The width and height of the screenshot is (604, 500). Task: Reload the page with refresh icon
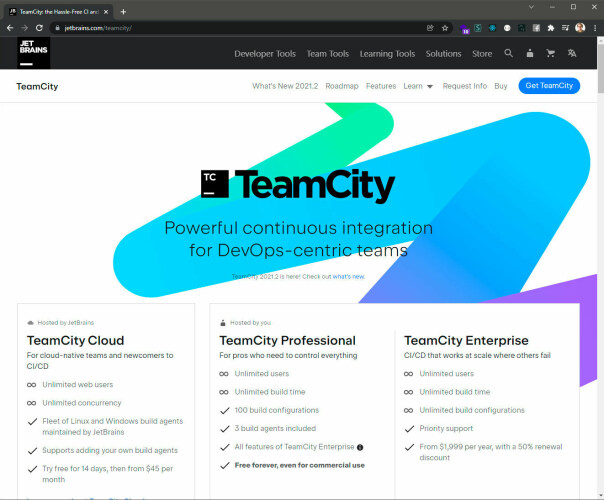click(x=39, y=28)
